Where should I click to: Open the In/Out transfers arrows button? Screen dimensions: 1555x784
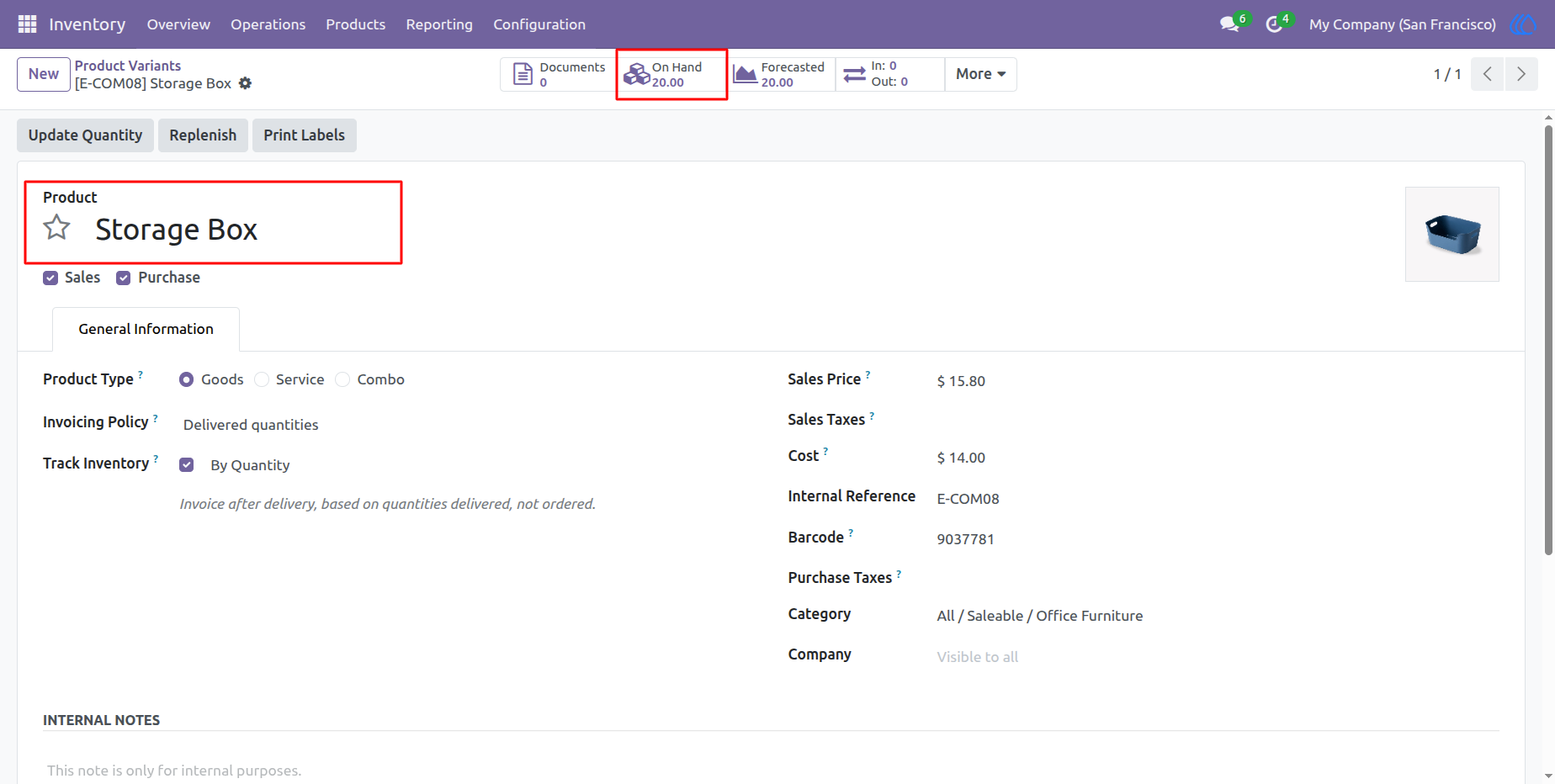889,74
